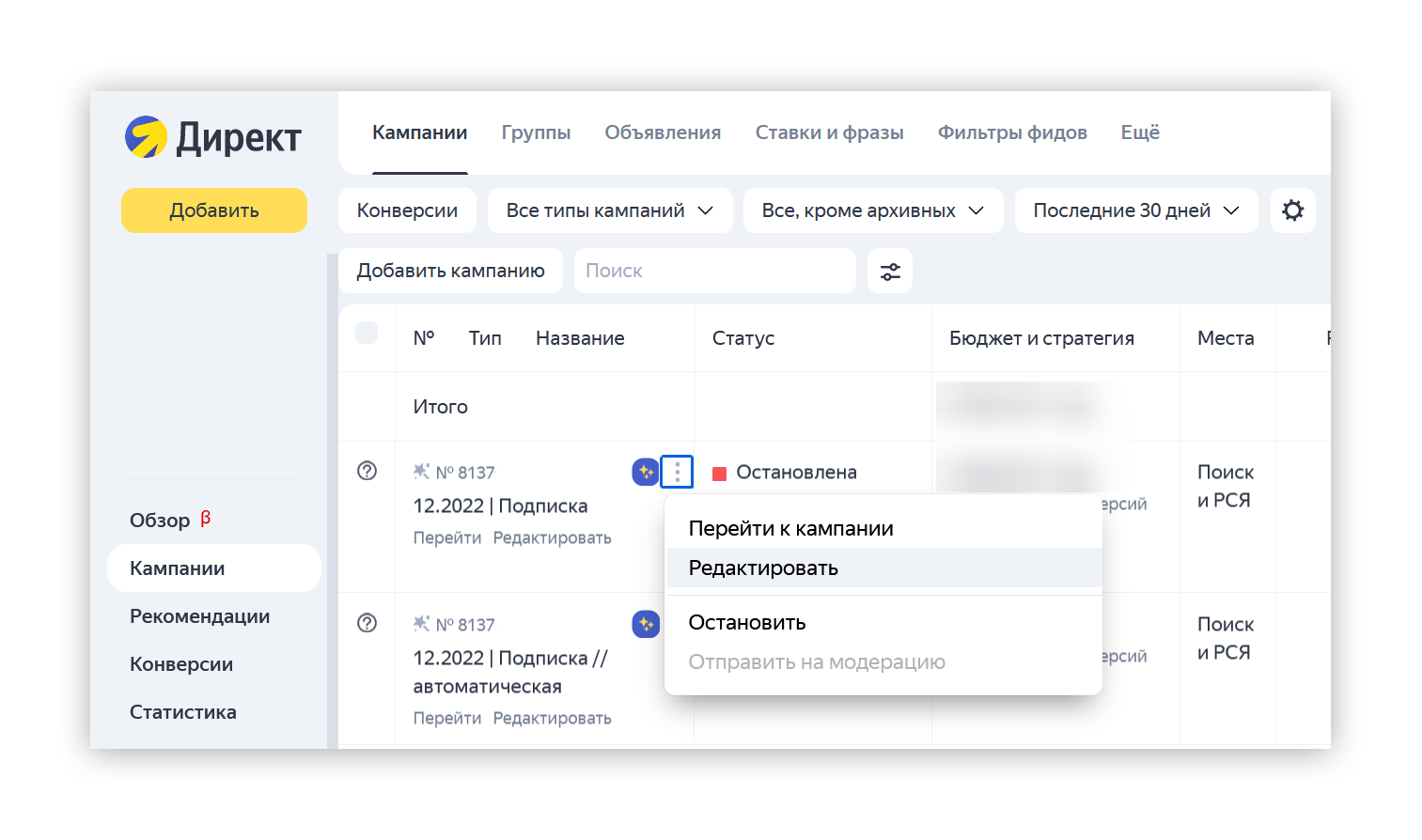The height and width of the screenshot is (840, 1422).
Task: Click Бюджет и стратегия column header
Action: [x=1041, y=338]
